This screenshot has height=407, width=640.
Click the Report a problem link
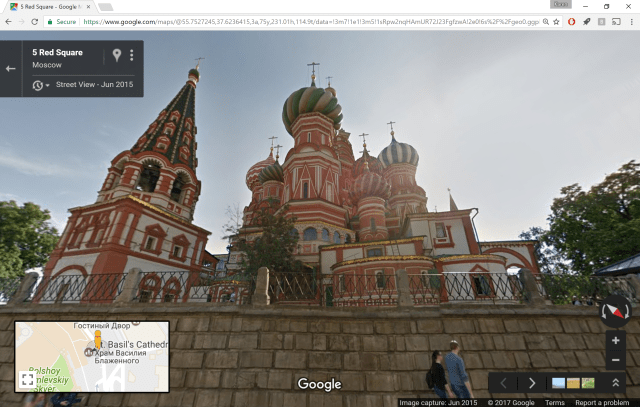(602, 402)
